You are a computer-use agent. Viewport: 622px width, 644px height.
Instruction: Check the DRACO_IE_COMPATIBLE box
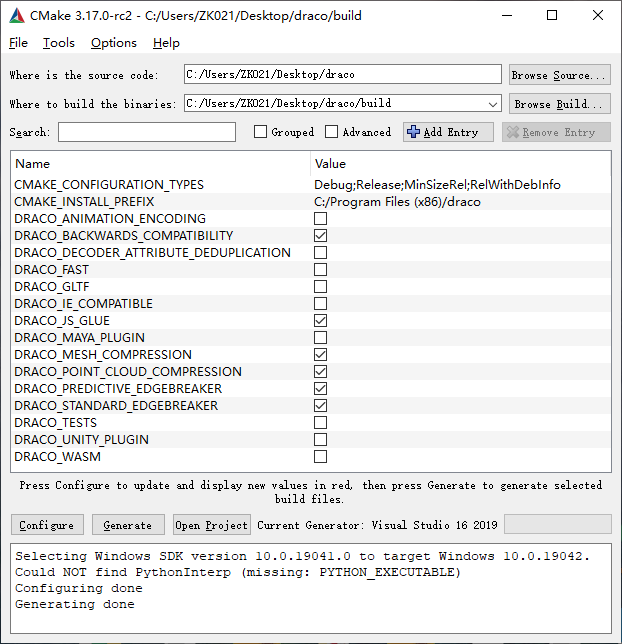320,304
